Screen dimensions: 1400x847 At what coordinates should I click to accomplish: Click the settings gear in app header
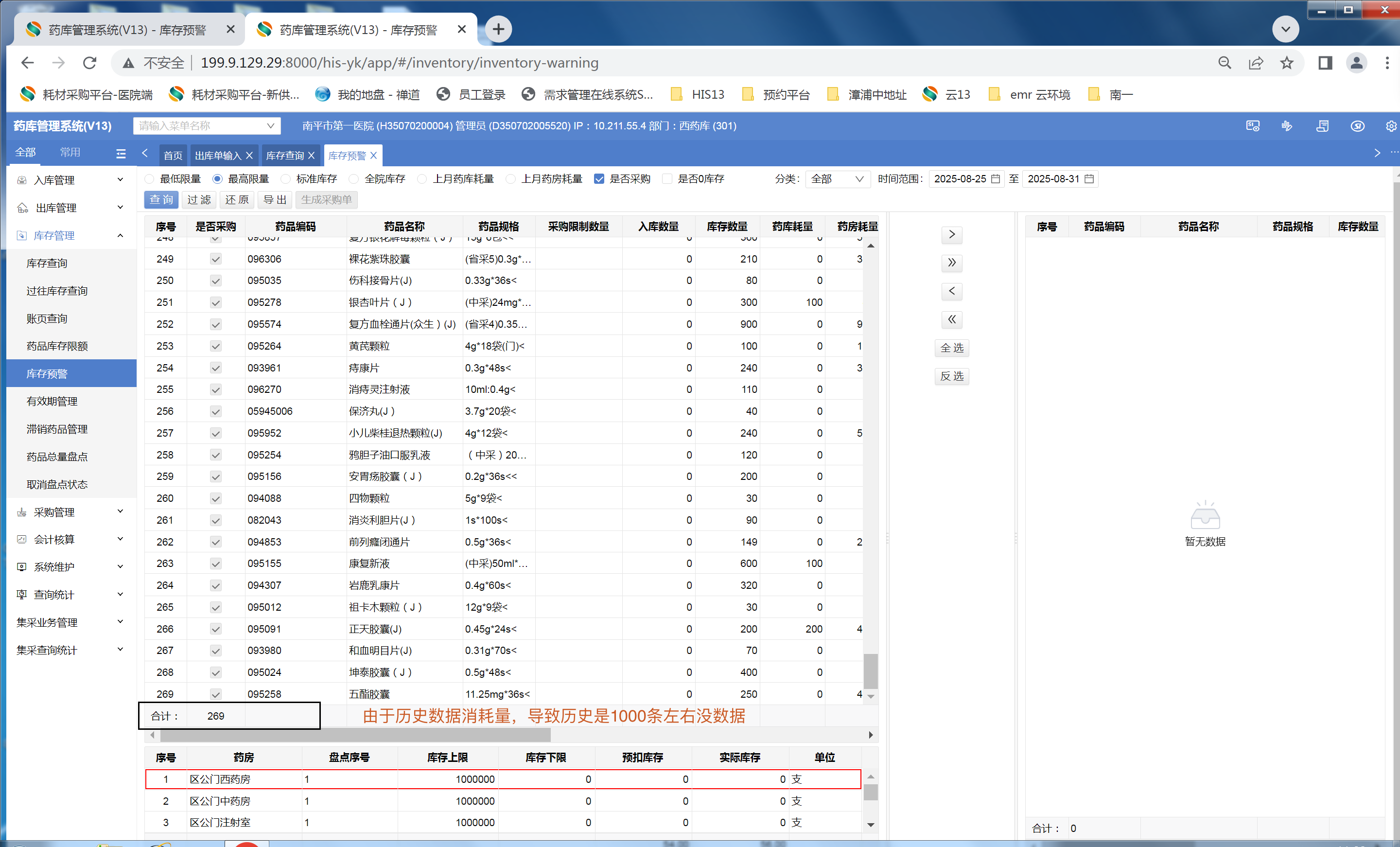[1390, 126]
